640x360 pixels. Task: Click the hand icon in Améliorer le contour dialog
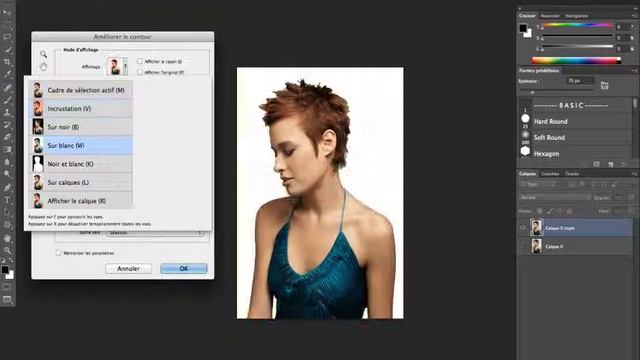click(43, 67)
